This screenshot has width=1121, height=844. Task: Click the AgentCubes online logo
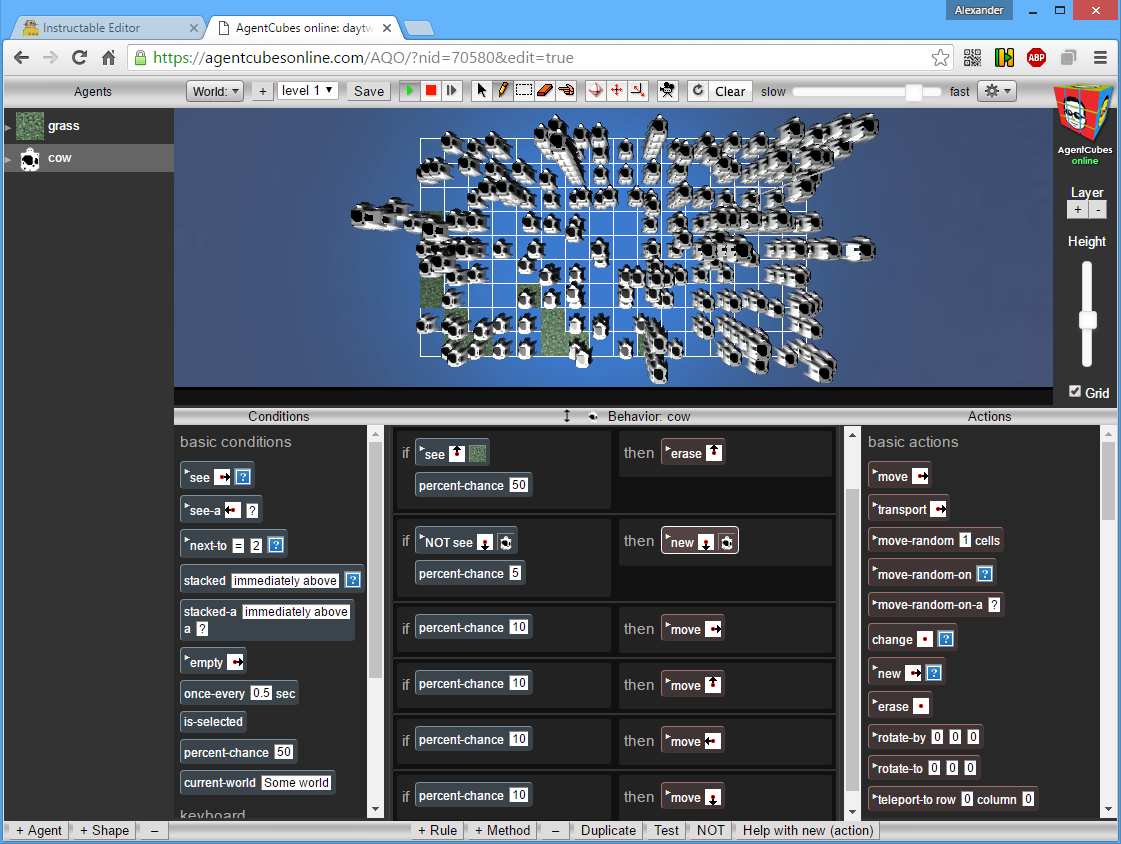pyautogui.click(x=1085, y=124)
